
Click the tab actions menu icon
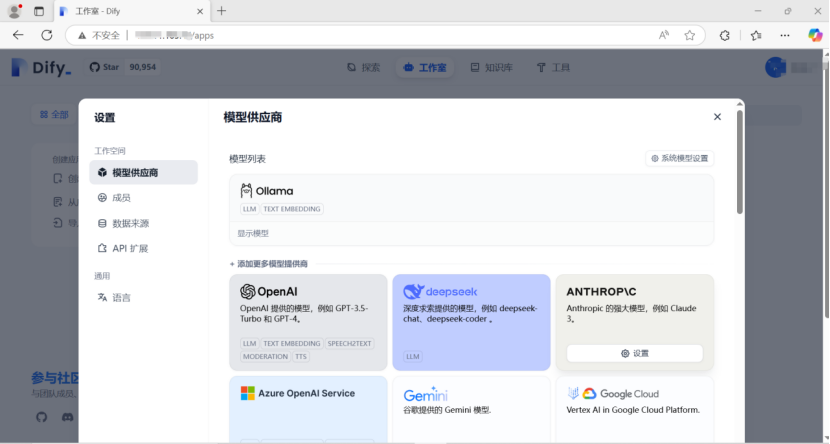coord(39,11)
